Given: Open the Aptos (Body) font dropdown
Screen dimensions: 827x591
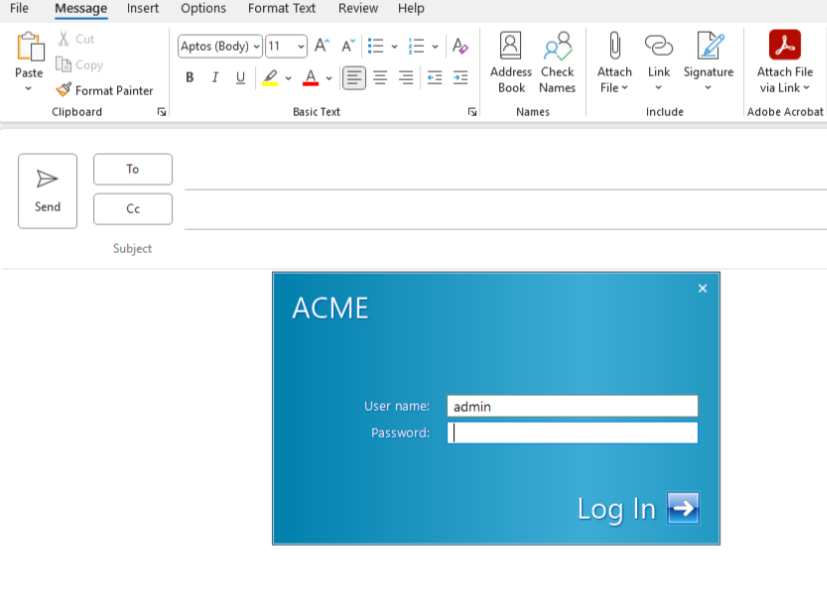Looking at the screenshot, I should [218, 46].
